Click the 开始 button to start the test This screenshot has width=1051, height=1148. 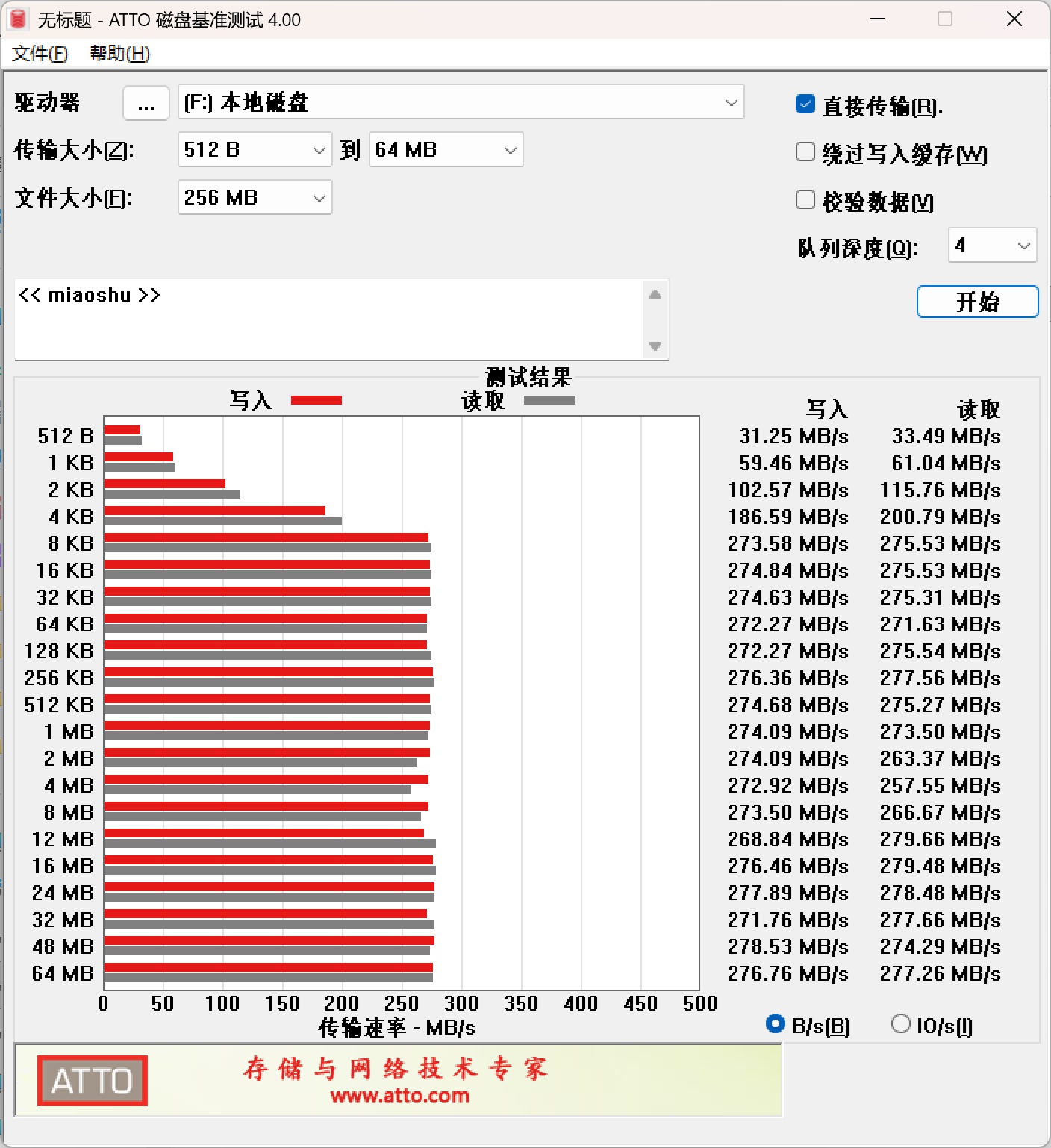point(977,302)
